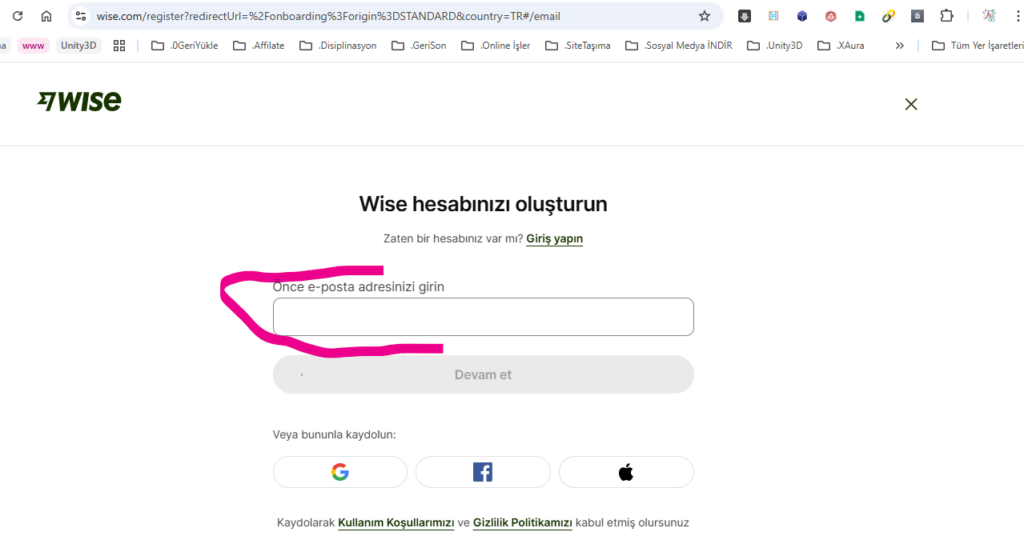Screen dimensions: 1024x540
Task: Open the 'Unity3D' bookmark chip
Action: point(78,46)
